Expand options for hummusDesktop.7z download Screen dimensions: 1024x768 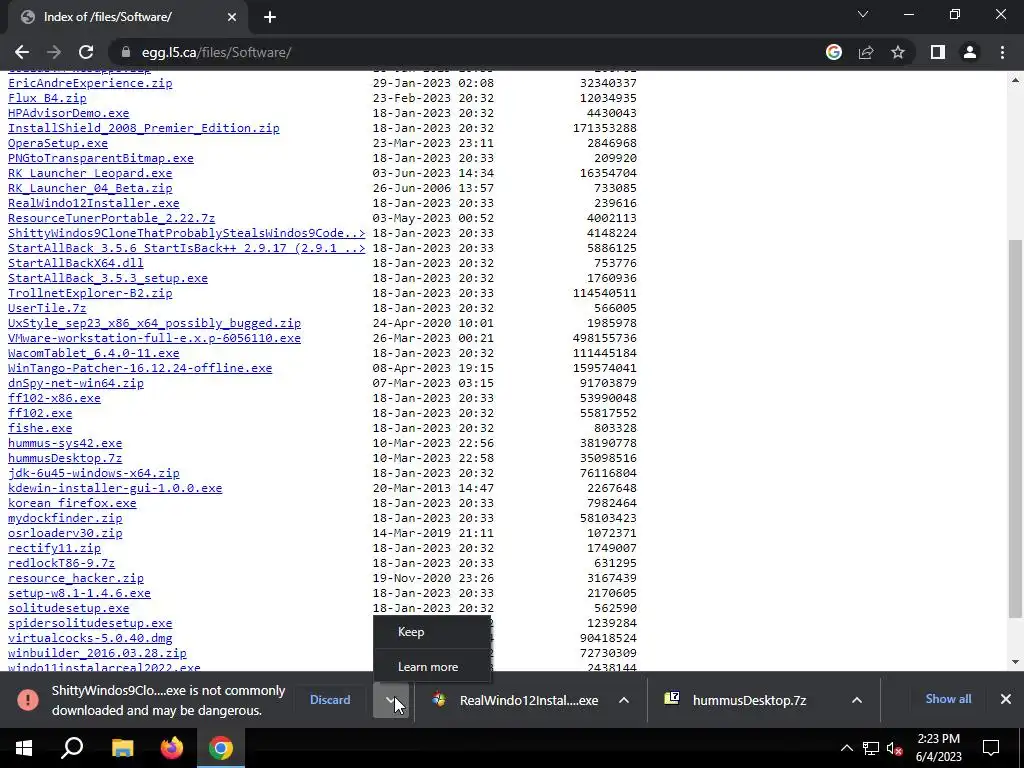click(x=857, y=700)
